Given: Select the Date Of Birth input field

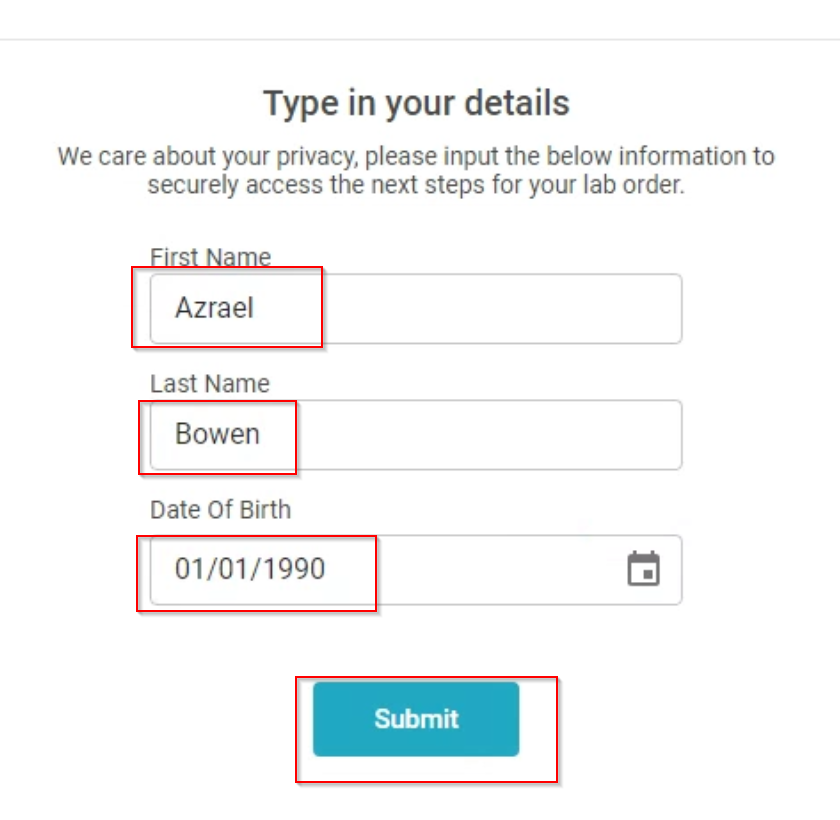Looking at the screenshot, I should [x=416, y=570].
